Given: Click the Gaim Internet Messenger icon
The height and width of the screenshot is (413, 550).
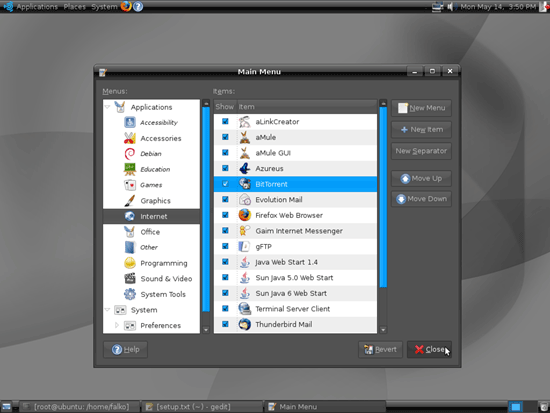Looking at the screenshot, I should [x=244, y=231].
